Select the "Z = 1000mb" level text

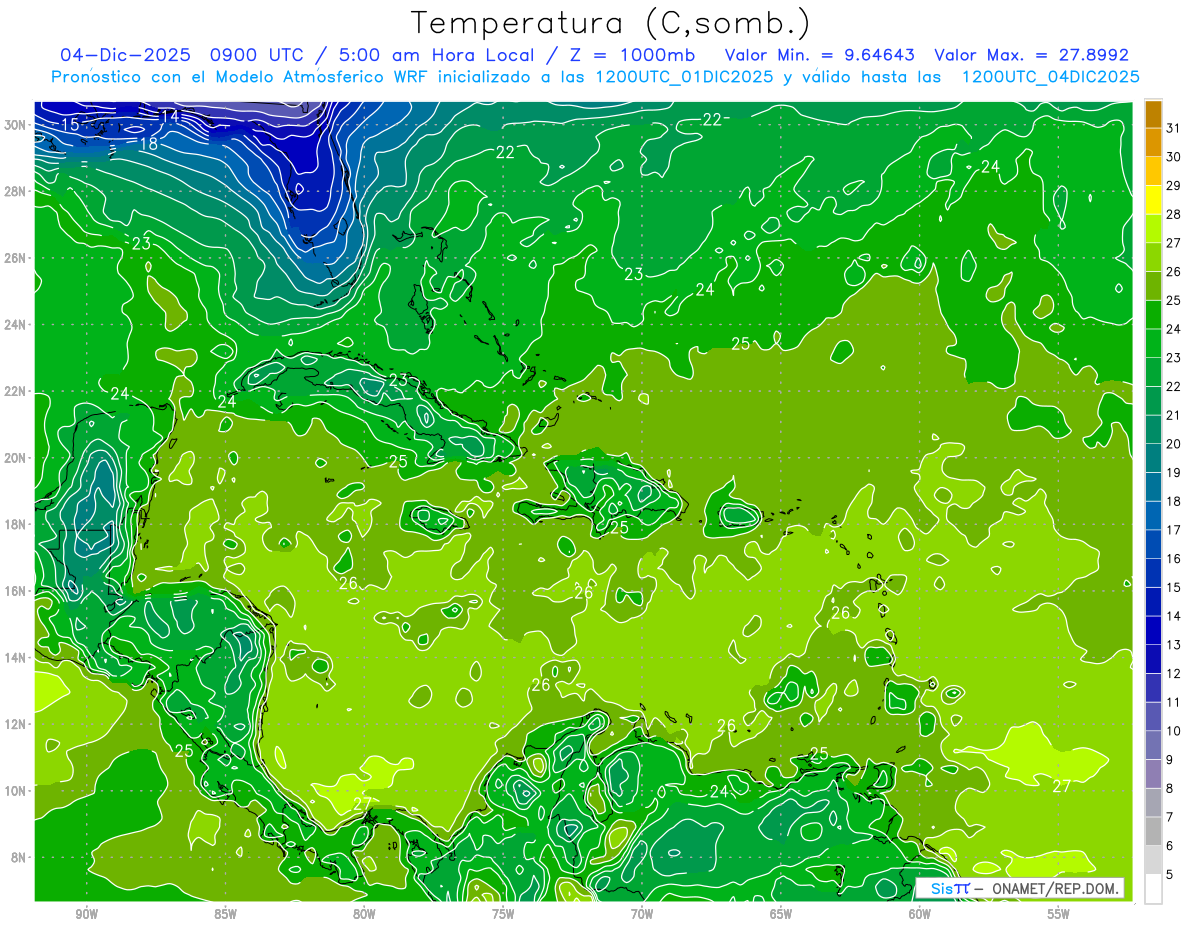631,55
